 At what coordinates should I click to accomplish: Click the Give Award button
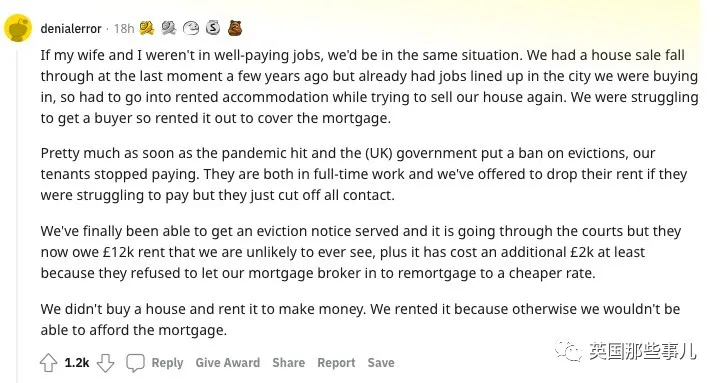pyautogui.click(x=228, y=363)
